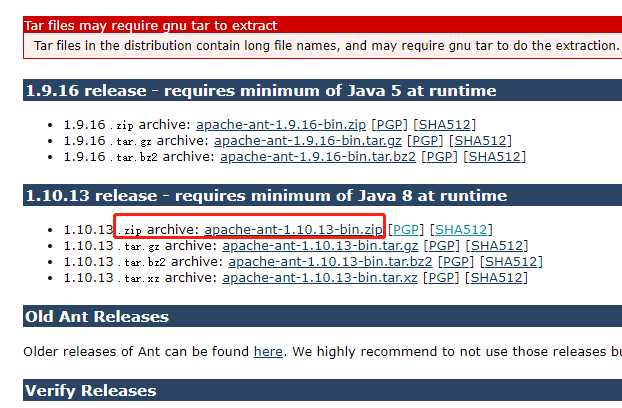Open SHA512 checksum for 1.10.13 tar.bz2 archive

(x=511, y=262)
